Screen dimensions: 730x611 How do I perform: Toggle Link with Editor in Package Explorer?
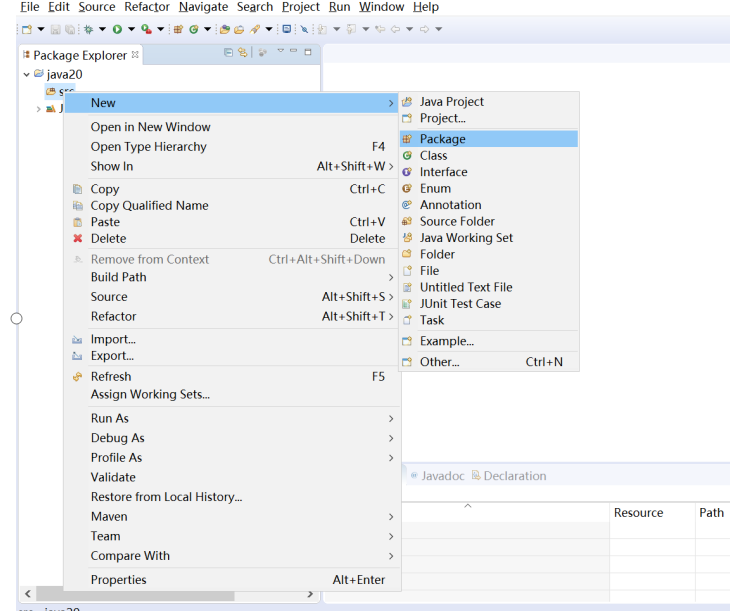tap(243, 52)
